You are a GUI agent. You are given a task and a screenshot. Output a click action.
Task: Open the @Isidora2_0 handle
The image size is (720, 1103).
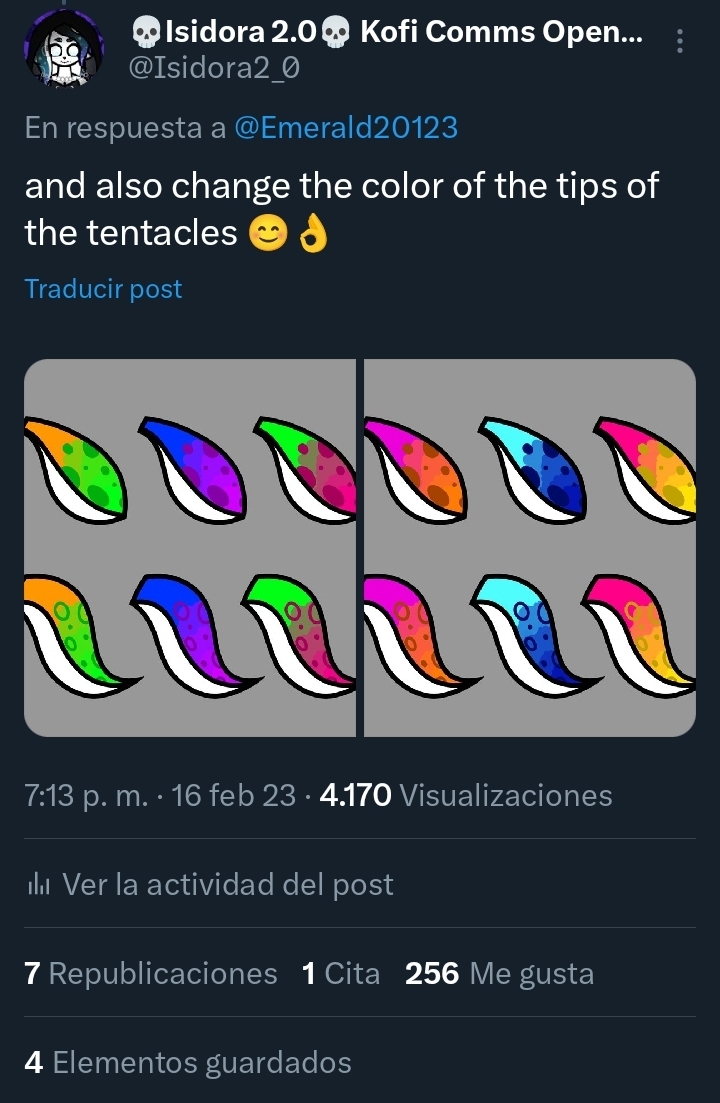tap(214, 68)
